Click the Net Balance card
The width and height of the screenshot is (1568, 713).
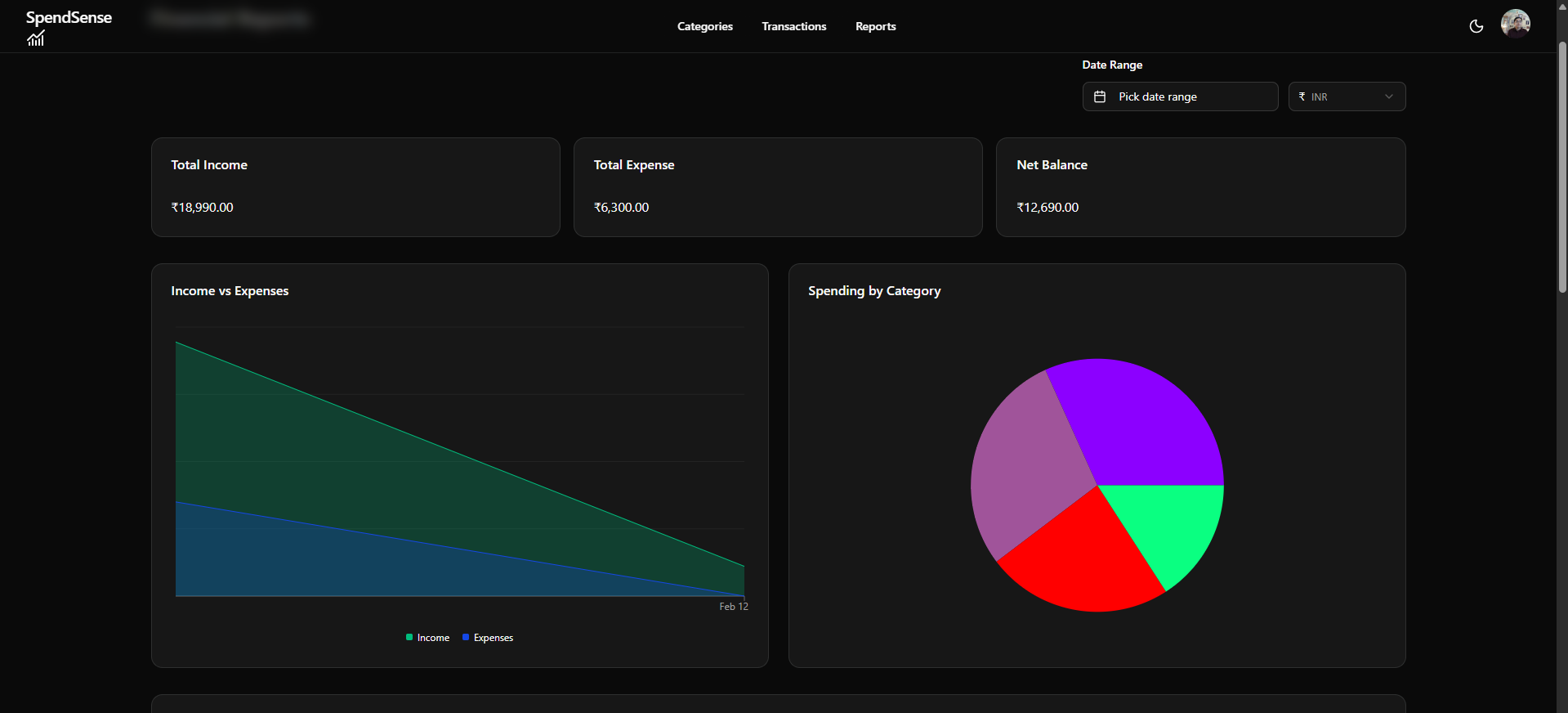pos(1199,187)
